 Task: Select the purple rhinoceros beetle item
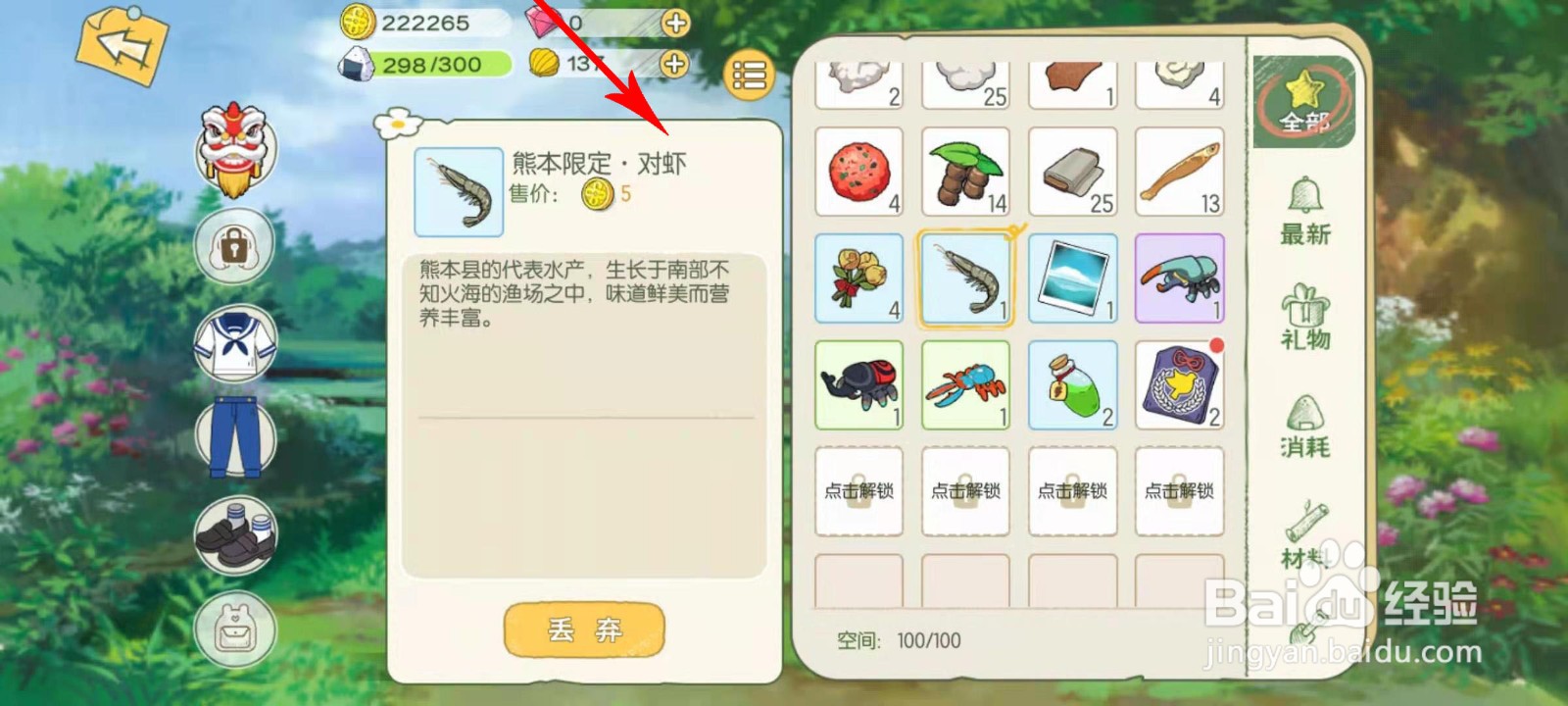point(1180,277)
